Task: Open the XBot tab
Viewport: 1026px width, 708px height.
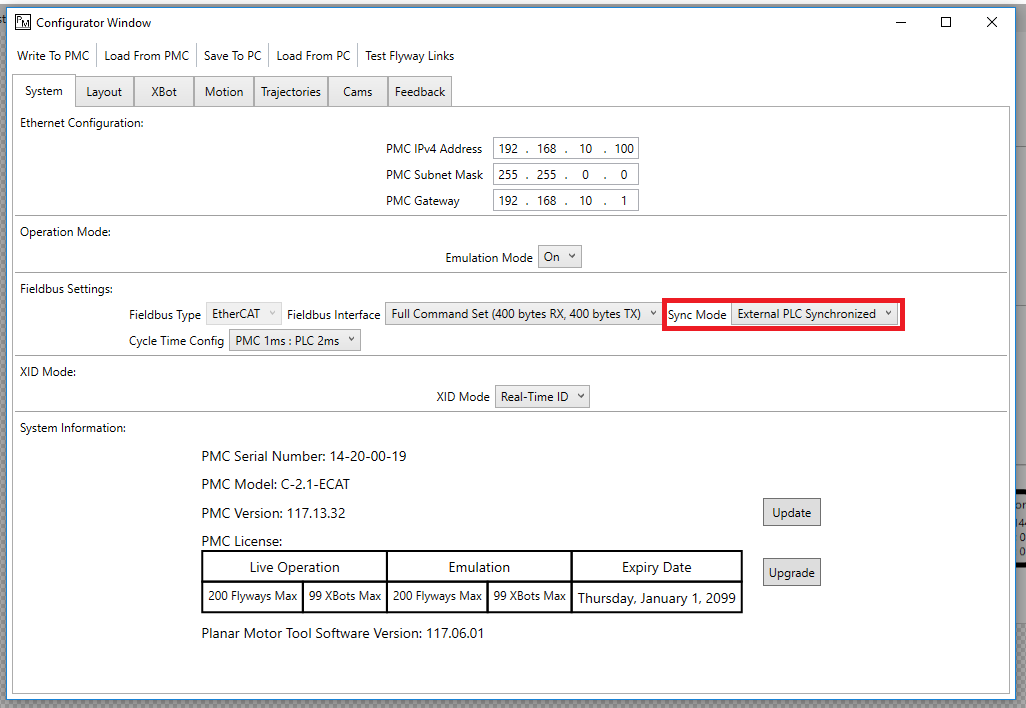Action: (164, 92)
